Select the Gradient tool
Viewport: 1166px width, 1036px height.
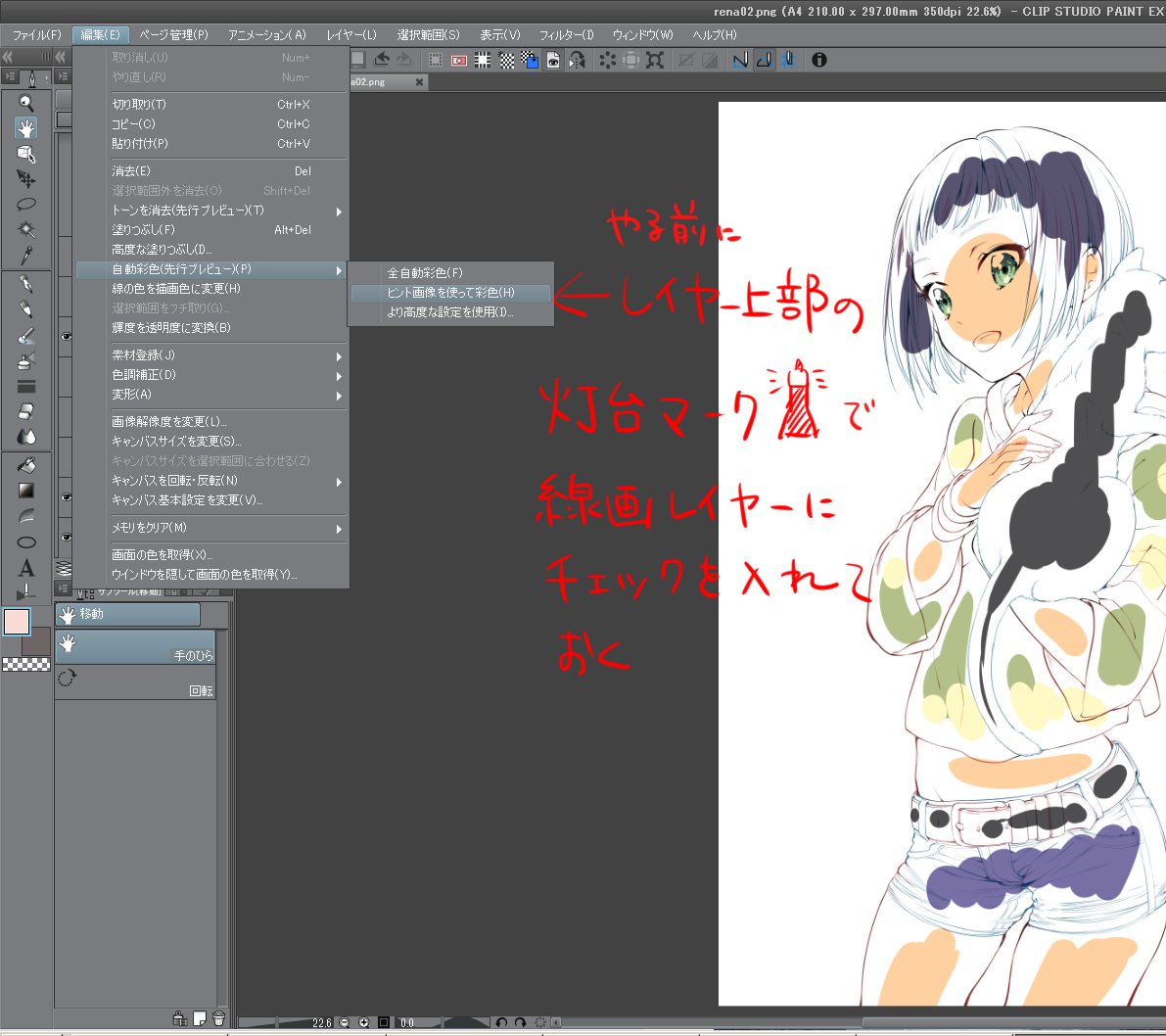click(26, 491)
